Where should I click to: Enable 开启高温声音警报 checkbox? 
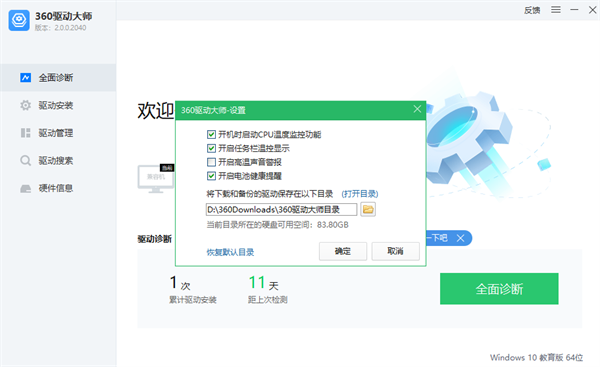pos(211,162)
